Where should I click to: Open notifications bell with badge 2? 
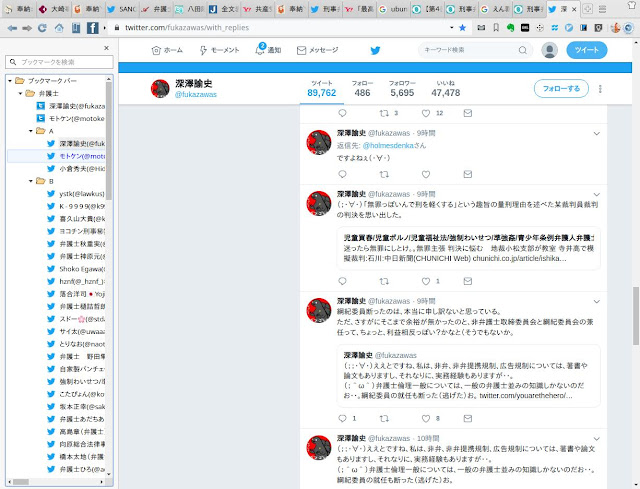(260, 49)
